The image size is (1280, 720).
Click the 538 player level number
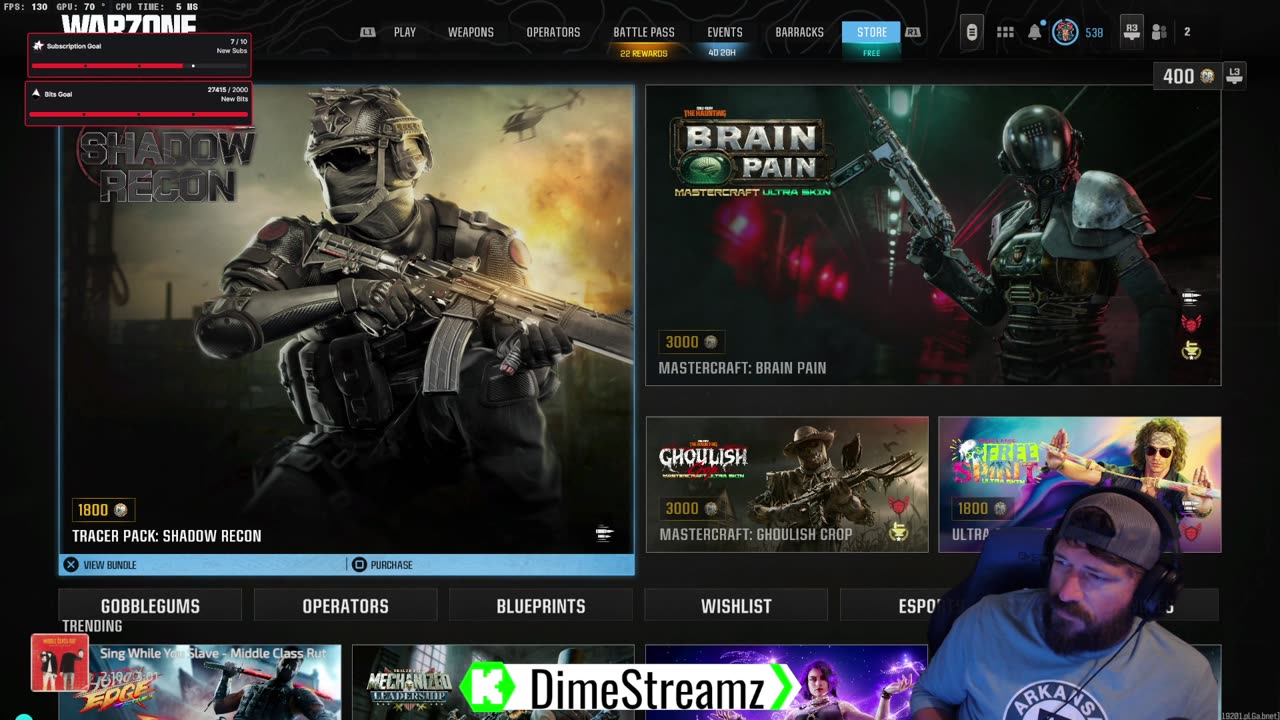click(x=1095, y=33)
